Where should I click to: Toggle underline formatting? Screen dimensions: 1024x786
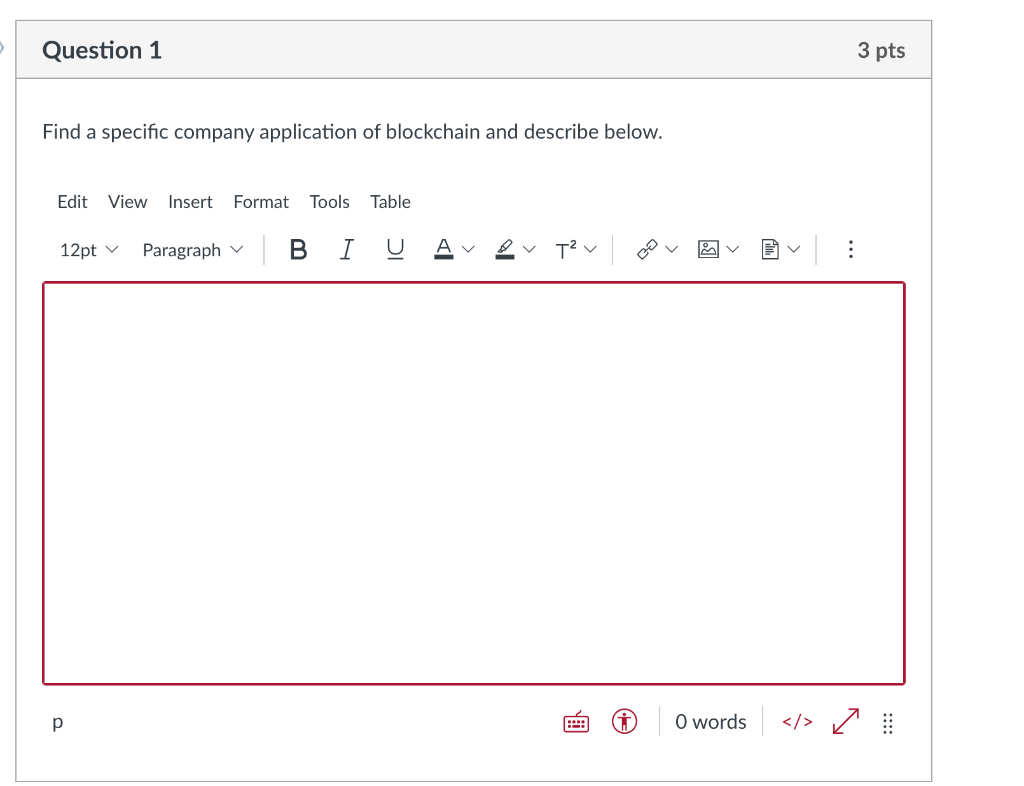394,249
